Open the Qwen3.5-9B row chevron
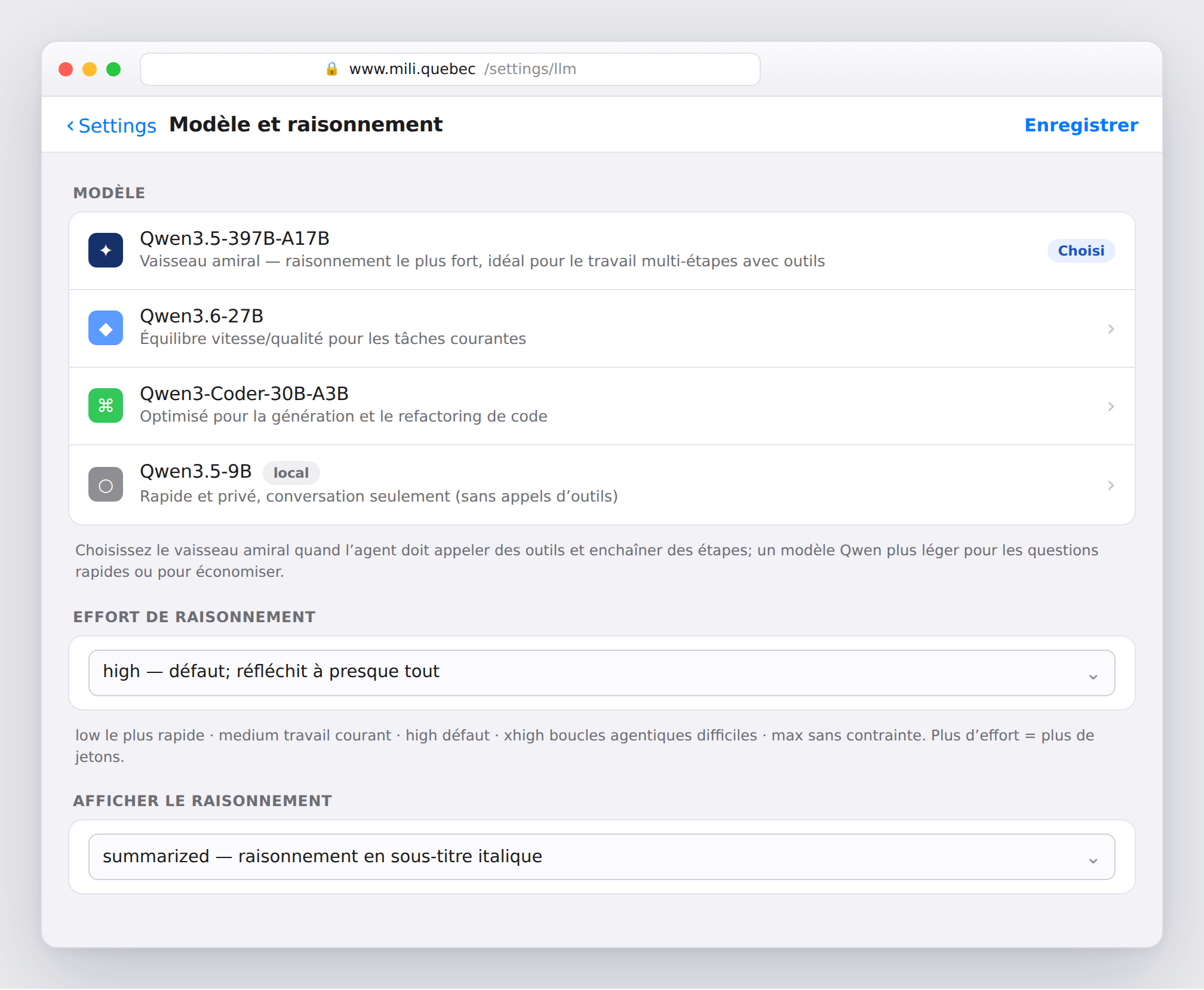This screenshot has height=990, width=1204. [1111, 485]
